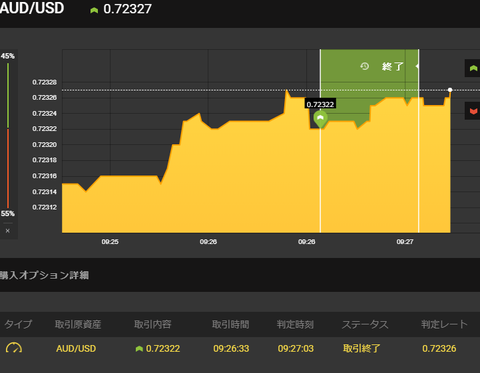The height and width of the screenshot is (373, 480).
Task: Click the 0.72322 trade content value
Action: 163,349
